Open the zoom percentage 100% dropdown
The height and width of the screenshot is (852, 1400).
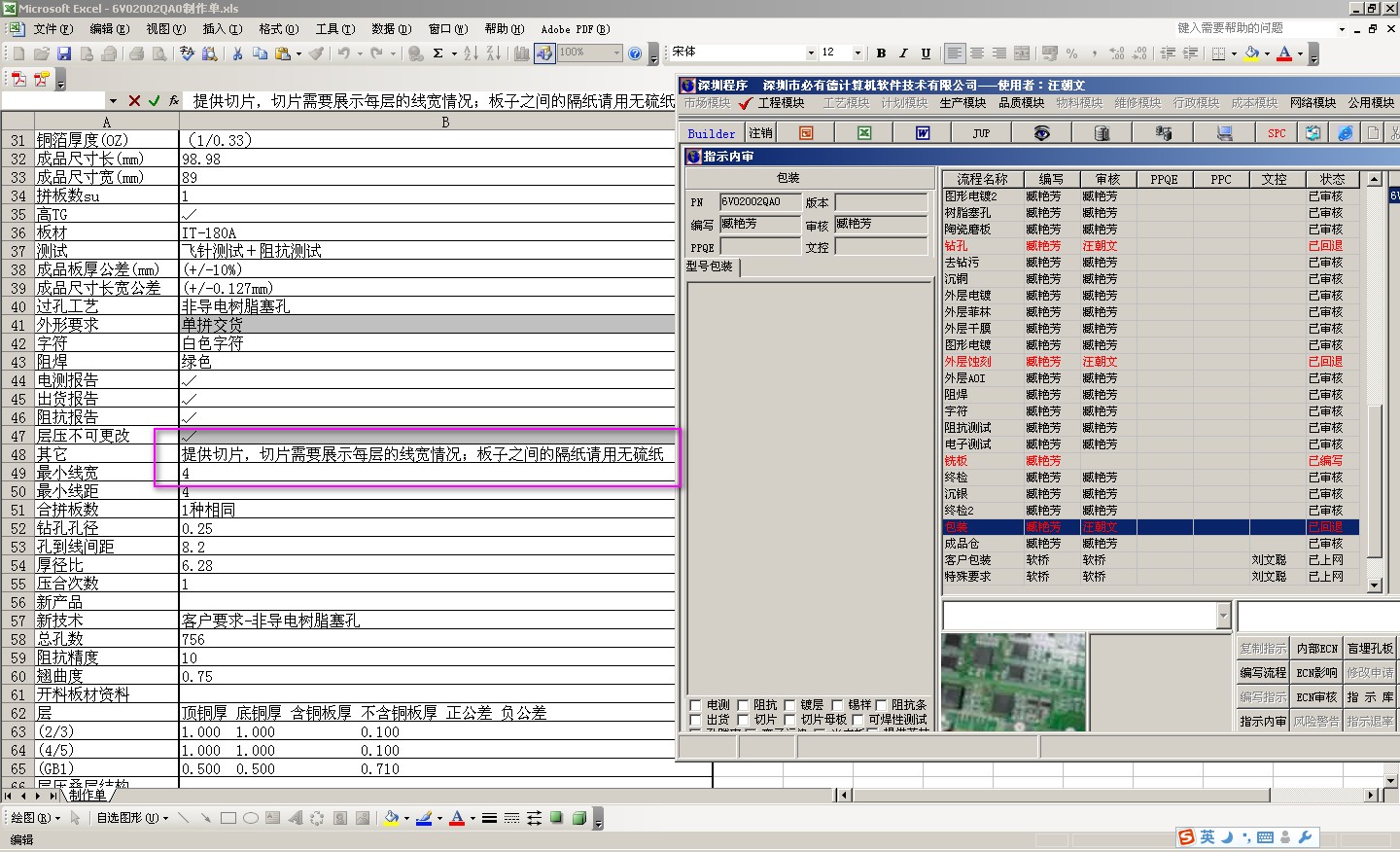pos(616,53)
